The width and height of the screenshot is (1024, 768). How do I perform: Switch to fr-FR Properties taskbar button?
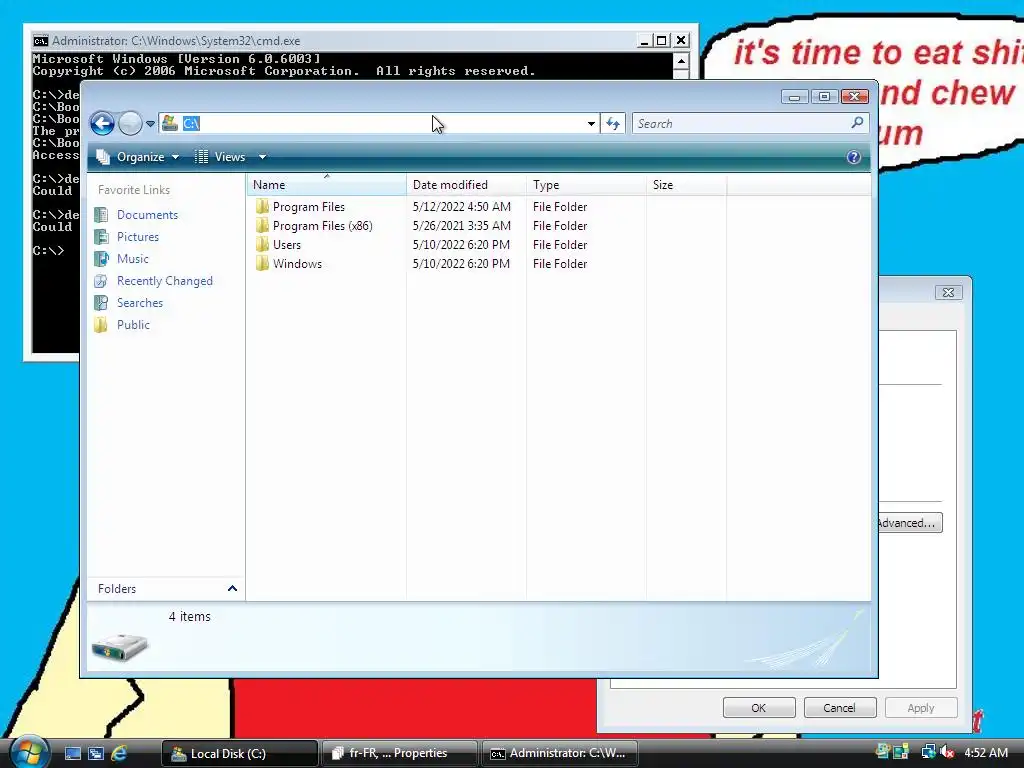click(399, 754)
